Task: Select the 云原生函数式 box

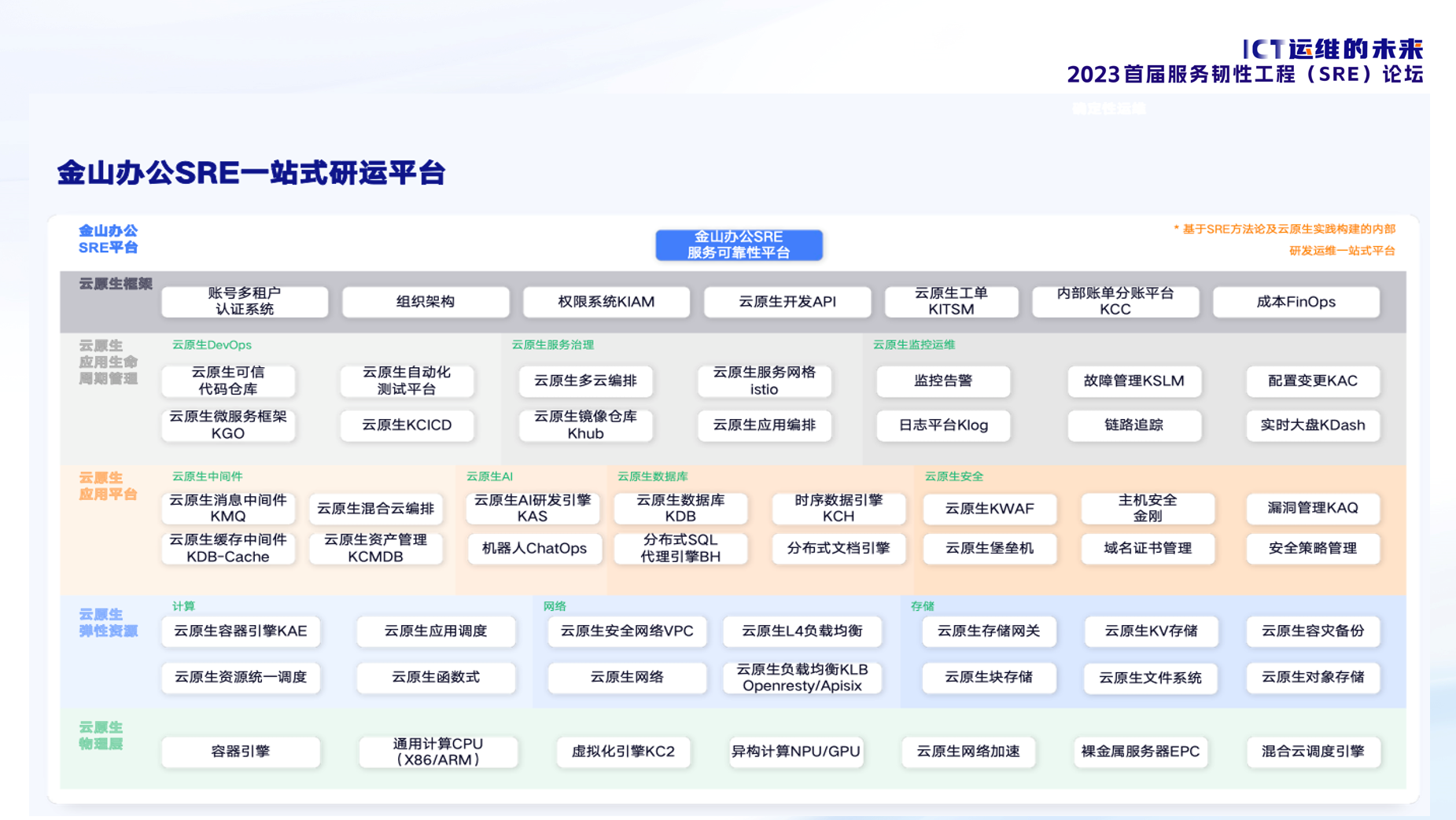Action: (x=436, y=677)
